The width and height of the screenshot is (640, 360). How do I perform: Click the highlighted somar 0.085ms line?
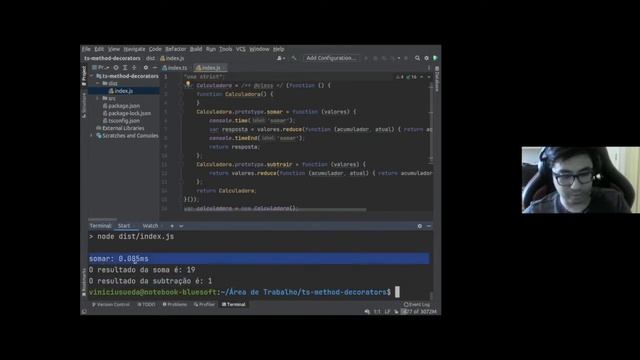pyautogui.click(x=259, y=258)
